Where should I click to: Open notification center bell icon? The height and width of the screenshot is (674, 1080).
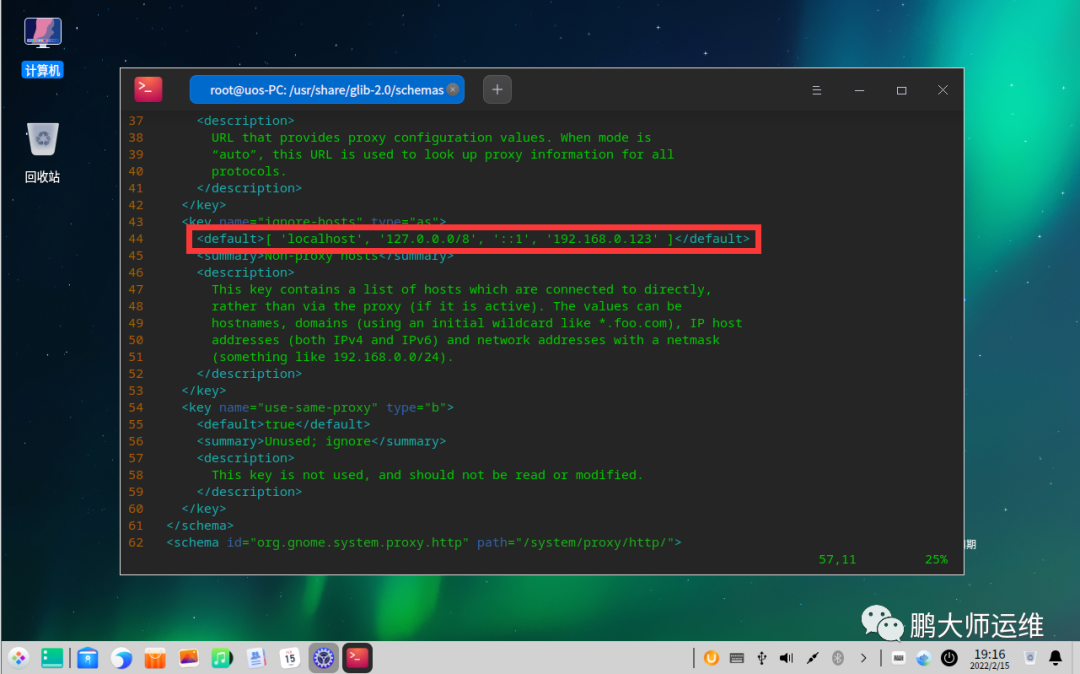coord(1055,658)
